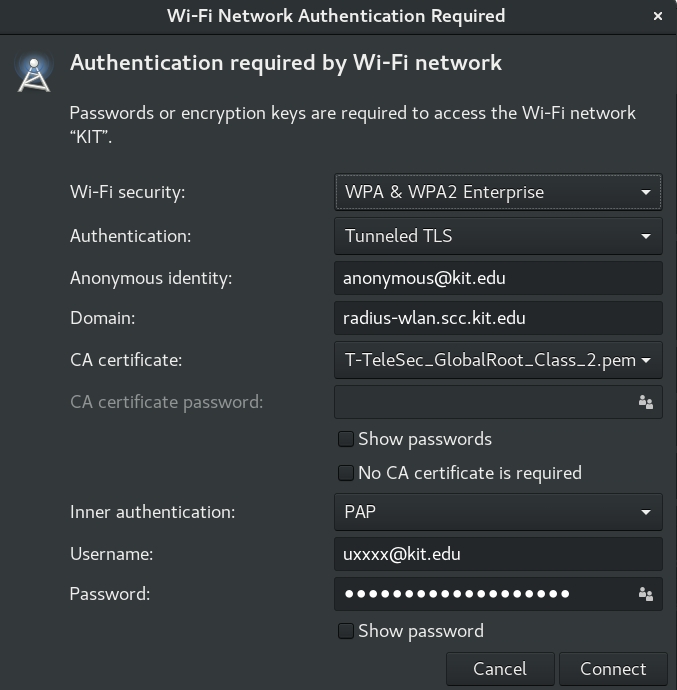Open the Wi-Fi security dropdown
The height and width of the screenshot is (690, 677).
coord(497,192)
